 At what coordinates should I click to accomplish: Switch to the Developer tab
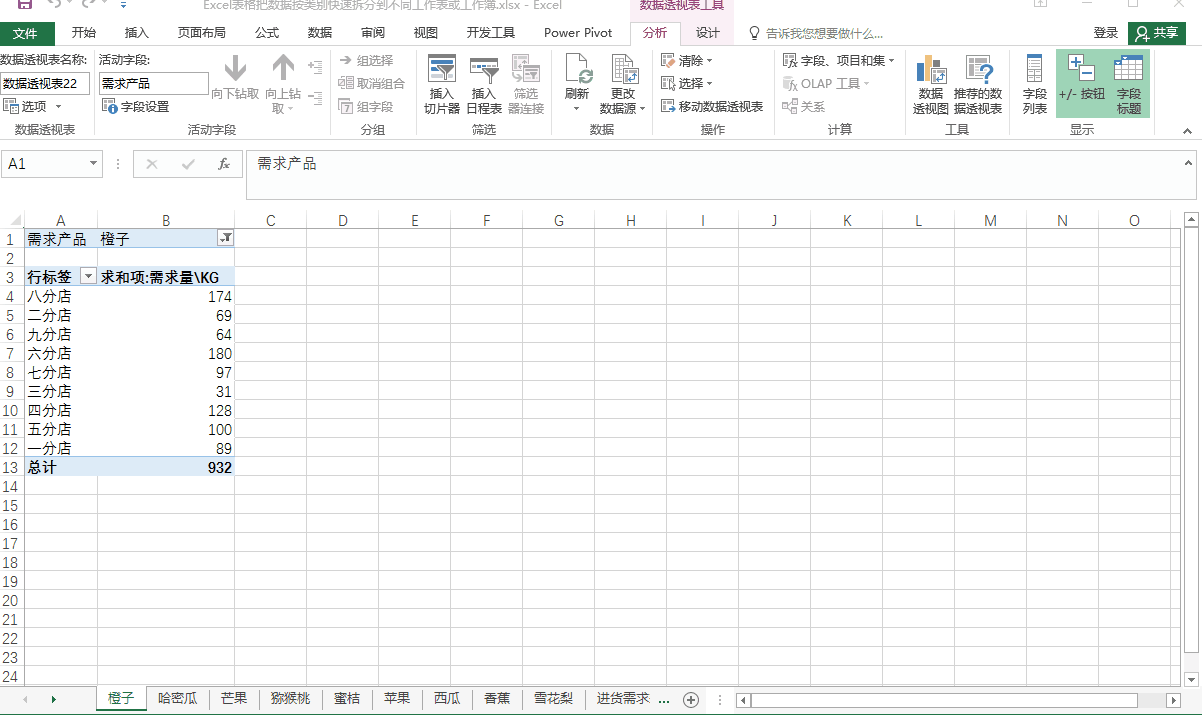(491, 33)
